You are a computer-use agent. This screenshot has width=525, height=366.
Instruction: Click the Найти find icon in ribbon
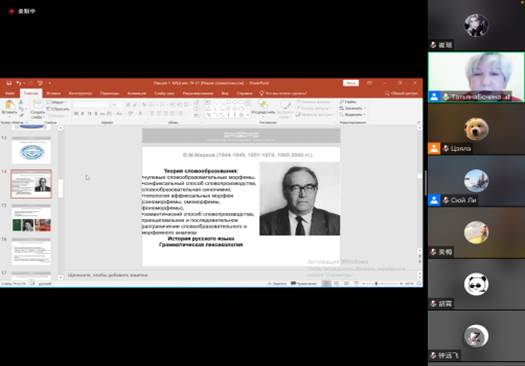tap(350, 101)
